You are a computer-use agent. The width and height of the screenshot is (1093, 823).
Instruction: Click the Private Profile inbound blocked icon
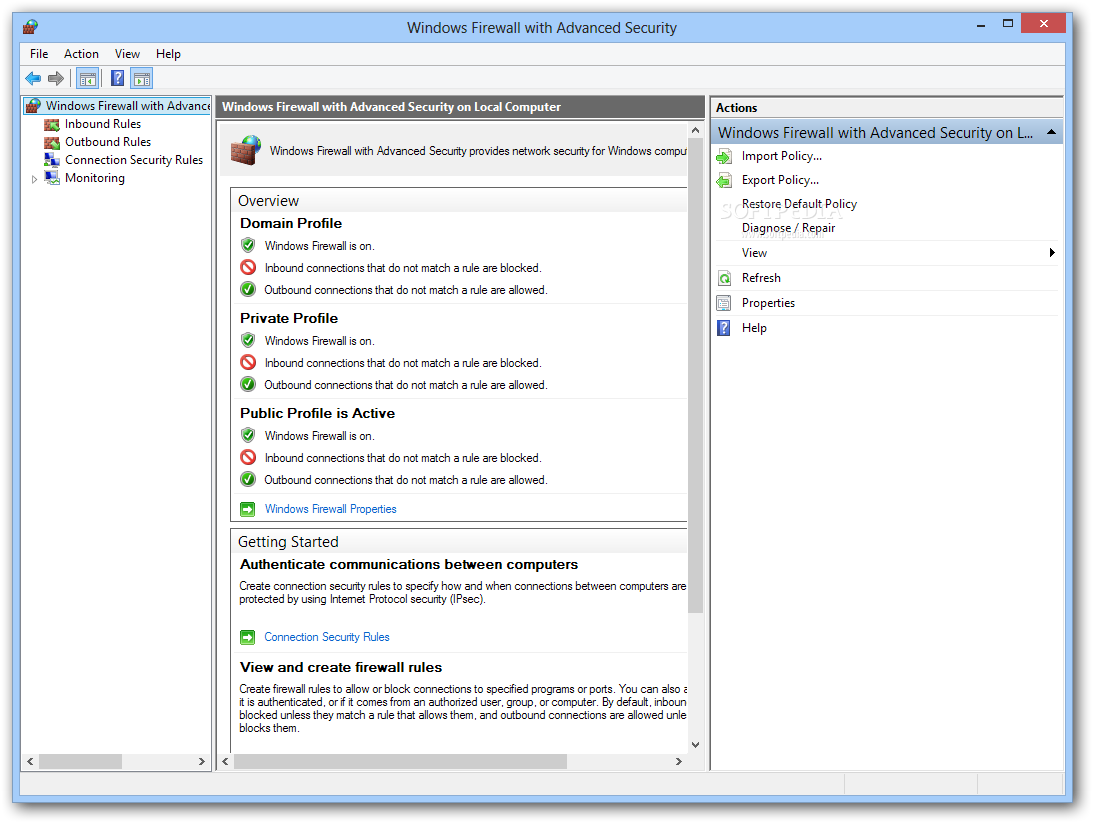tap(248, 362)
